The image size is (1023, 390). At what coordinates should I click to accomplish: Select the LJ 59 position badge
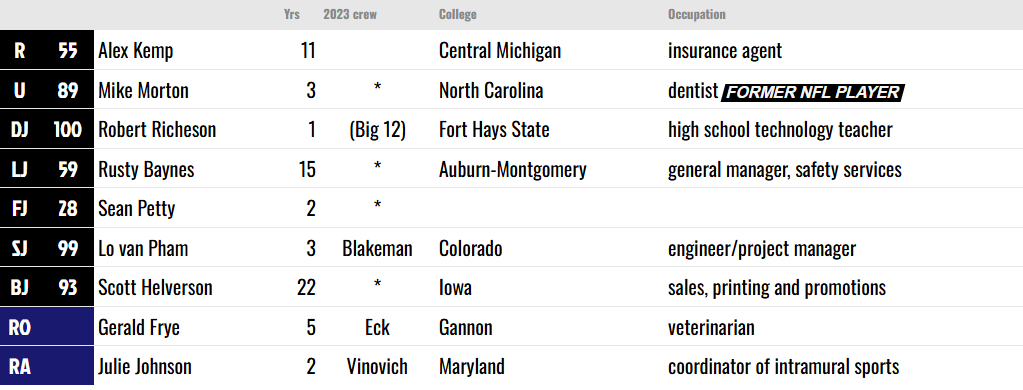47,169
